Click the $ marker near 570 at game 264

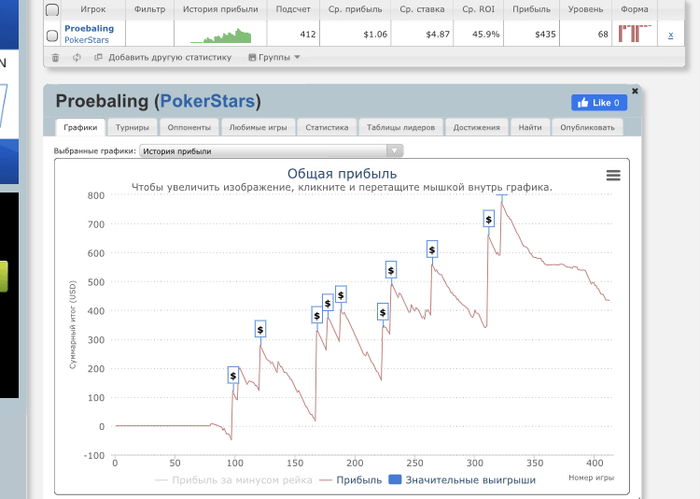[x=432, y=250]
